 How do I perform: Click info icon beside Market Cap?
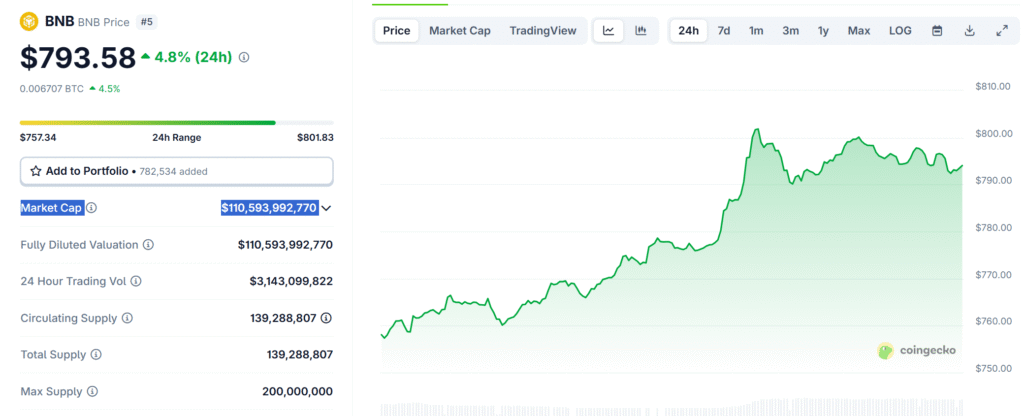pos(92,208)
